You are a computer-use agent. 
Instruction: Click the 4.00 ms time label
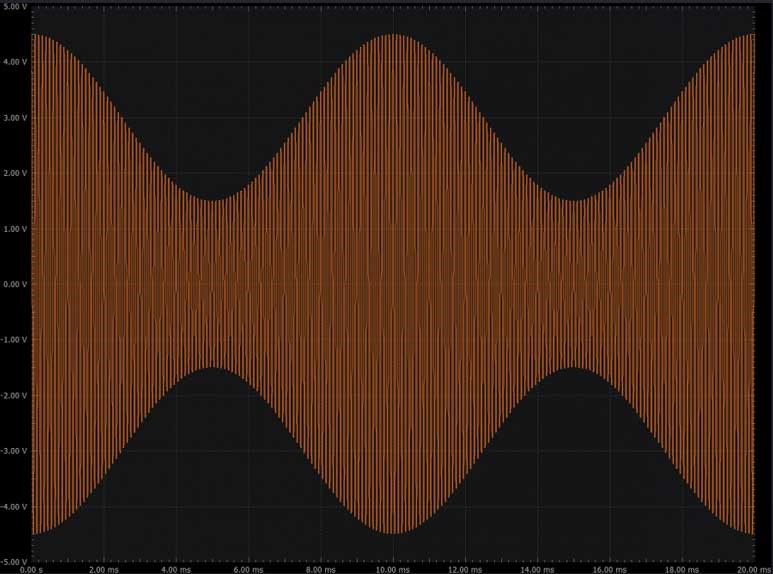point(176,568)
